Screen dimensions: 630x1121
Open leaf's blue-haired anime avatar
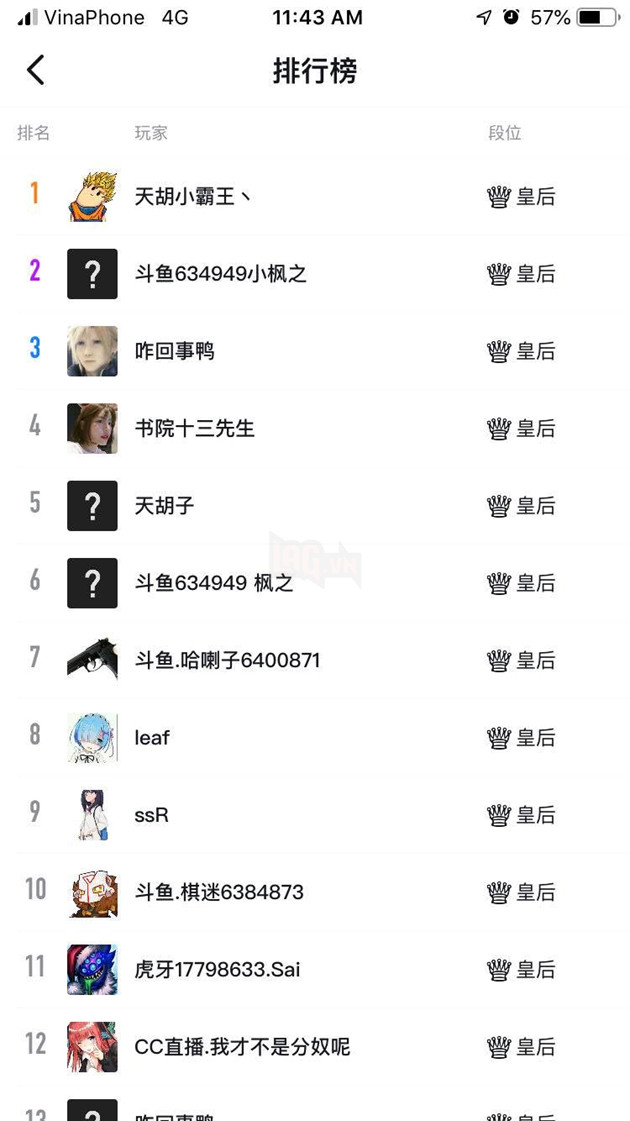pyautogui.click(x=92, y=737)
